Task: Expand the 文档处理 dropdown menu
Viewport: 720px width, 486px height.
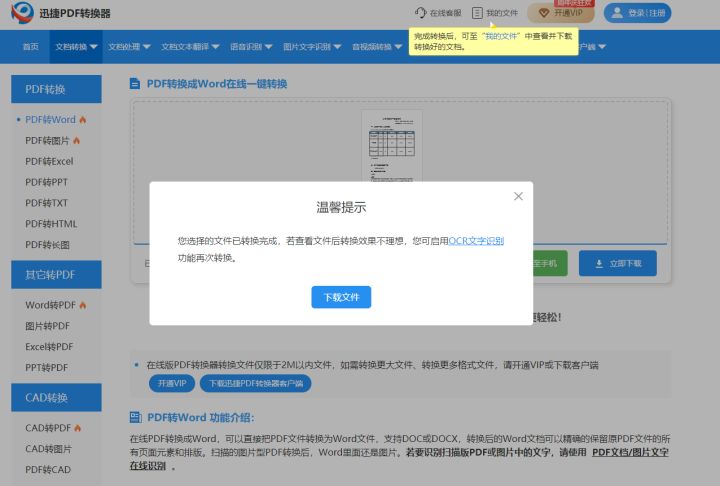Action: 129,47
